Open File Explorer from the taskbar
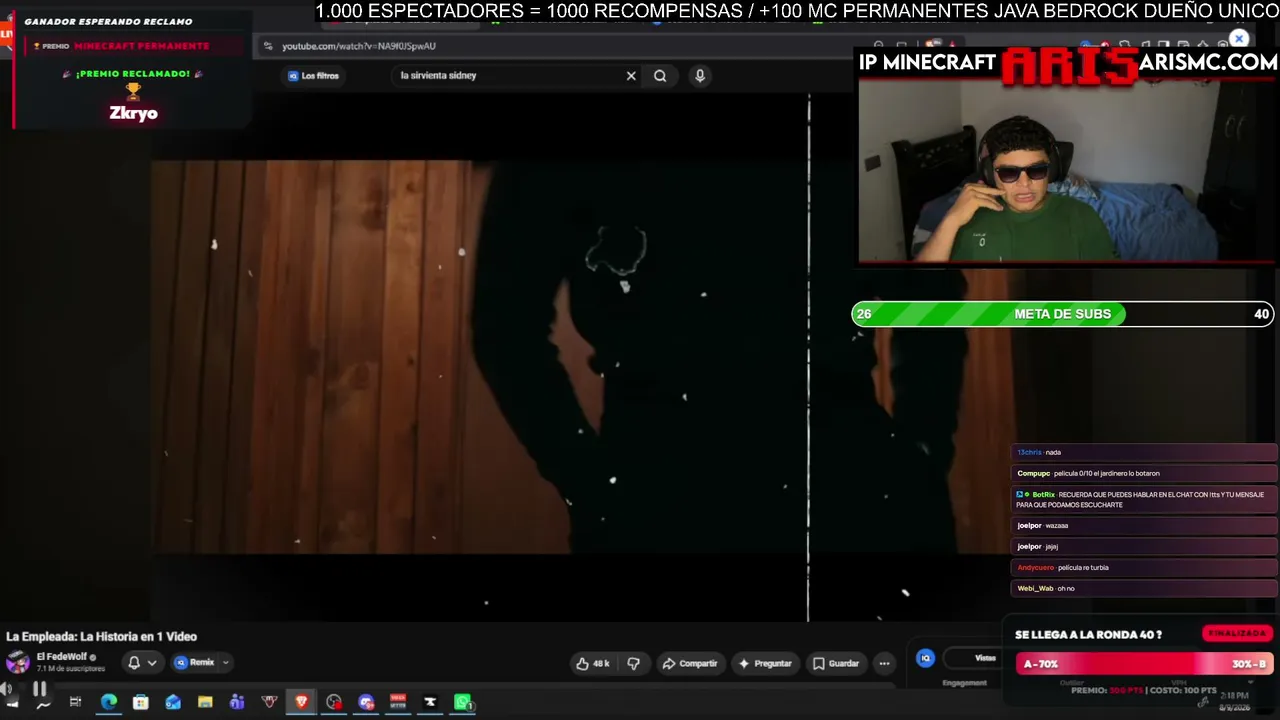Screen dimensions: 1280x720 (205, 702)
